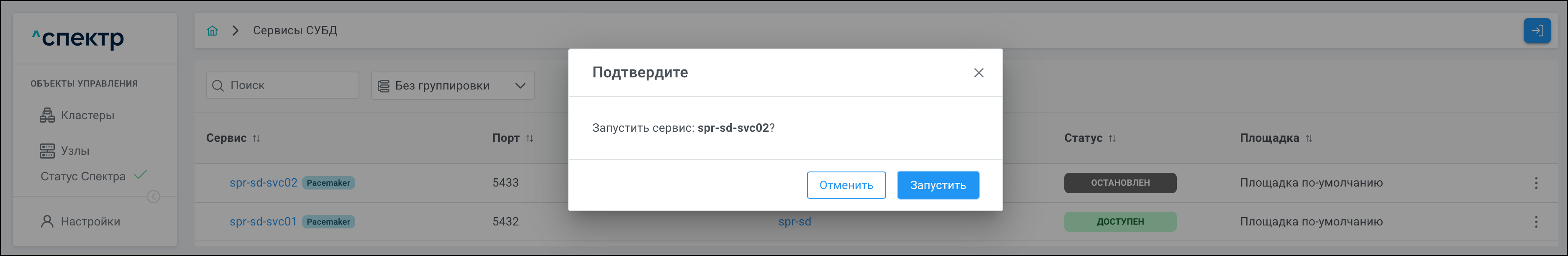Go to Узлы in the sidebar
The width and height of the screenshot is (1568, 256).
pyautogui.click(x=75, y=151)
